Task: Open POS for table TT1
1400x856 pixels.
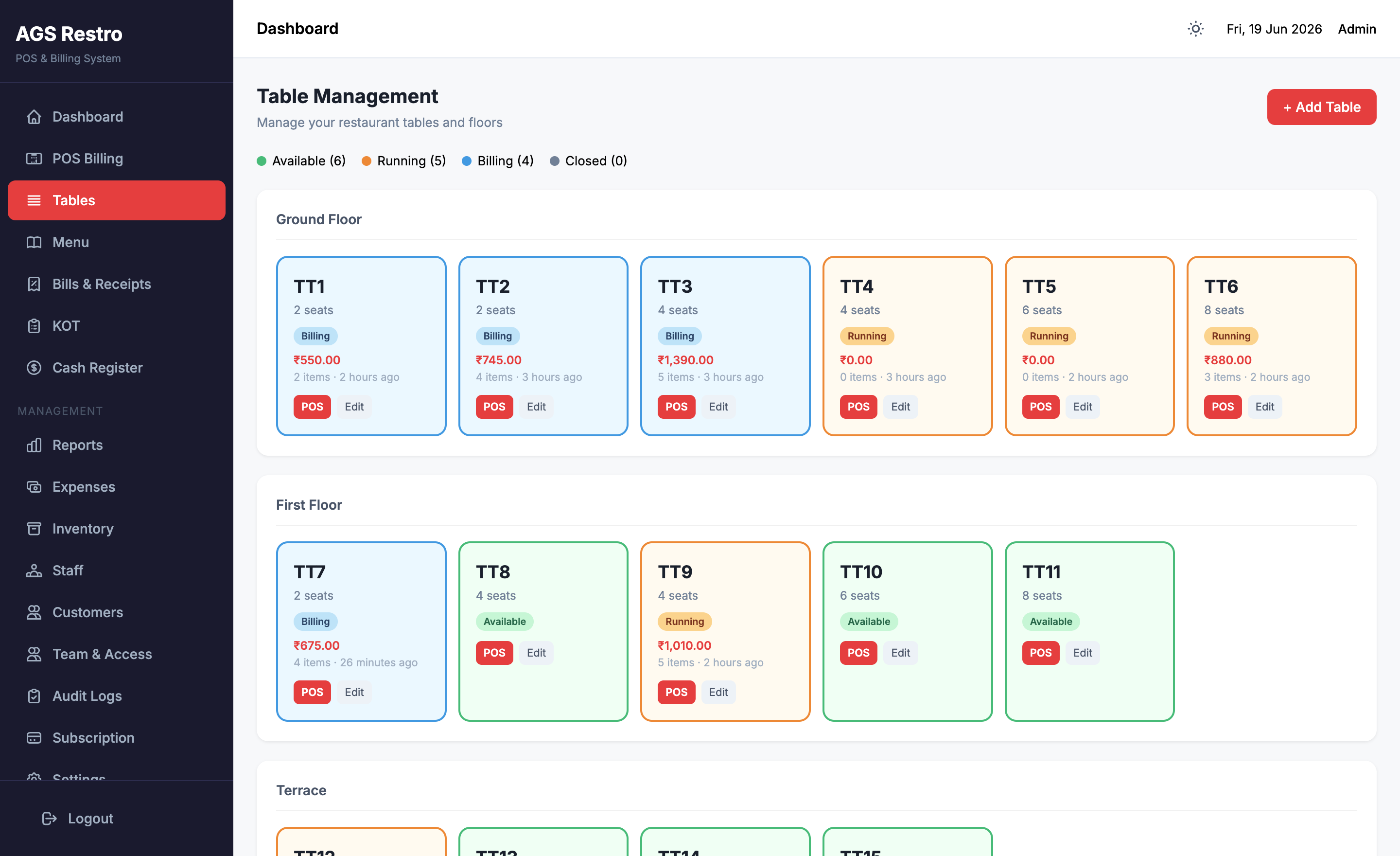Action: coord(312,407)
